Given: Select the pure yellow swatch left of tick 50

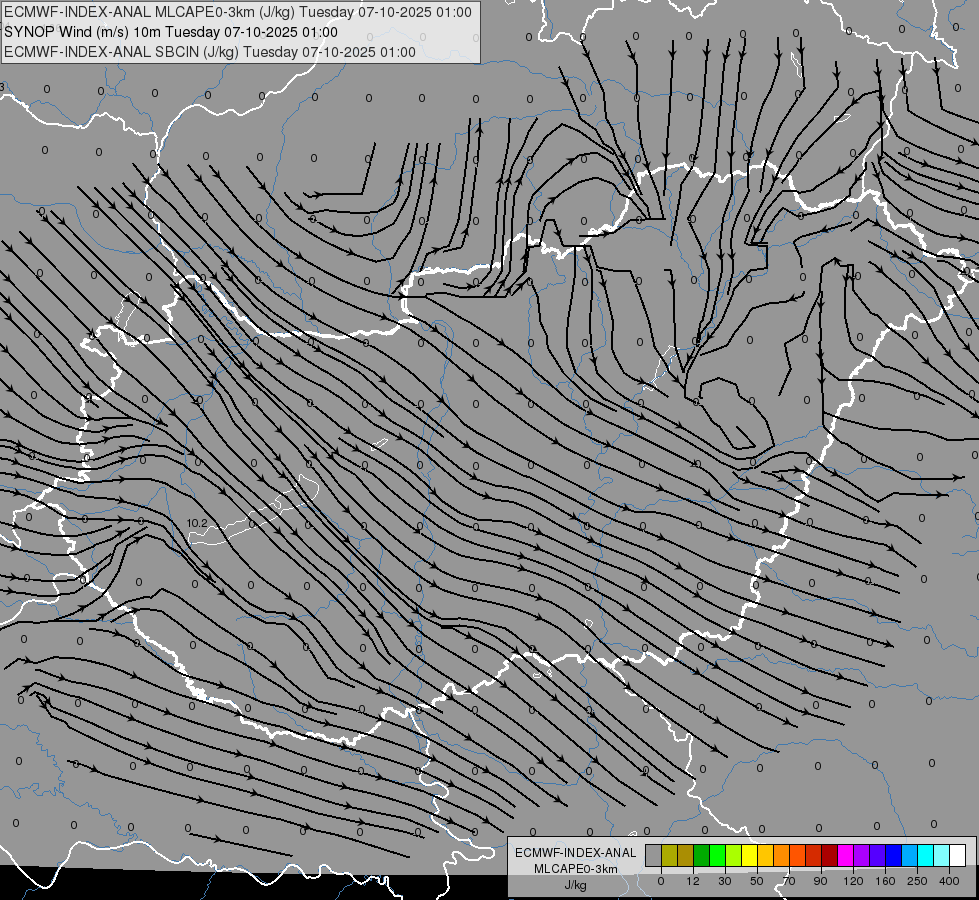Looking at the screenshot, I should [749, 855].
